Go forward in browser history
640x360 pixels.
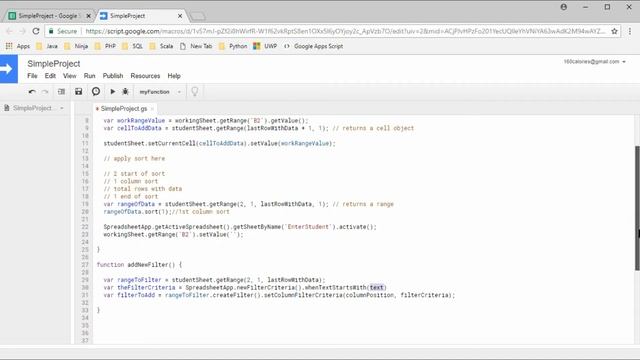tap(22, 31)
